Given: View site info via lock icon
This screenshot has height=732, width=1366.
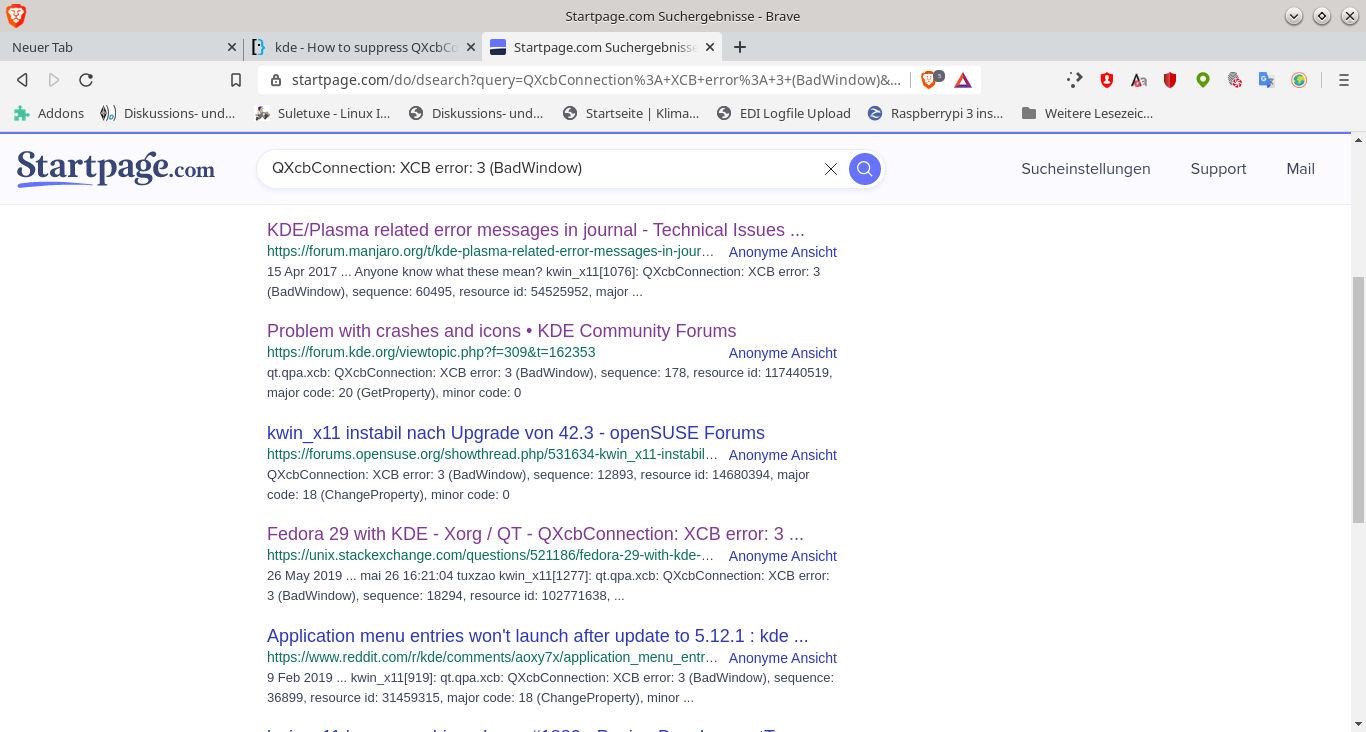Looking at the screenshot, I should [275, 80].
